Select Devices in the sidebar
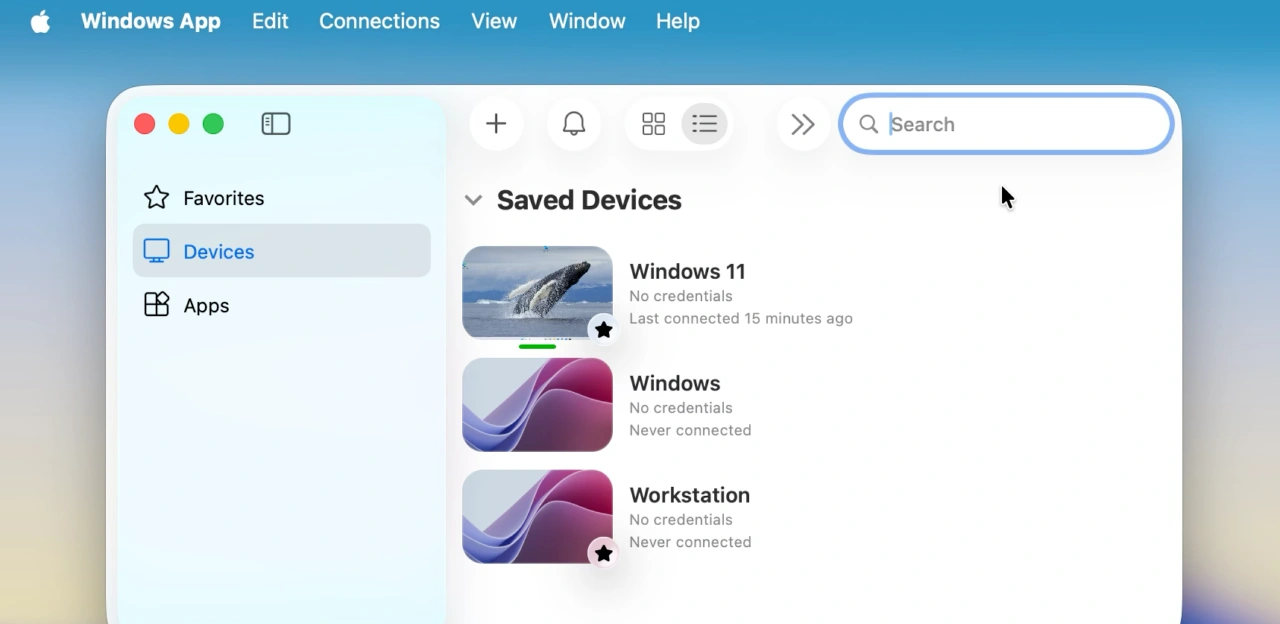The image size is (1280, 624). tap(282, 251)
